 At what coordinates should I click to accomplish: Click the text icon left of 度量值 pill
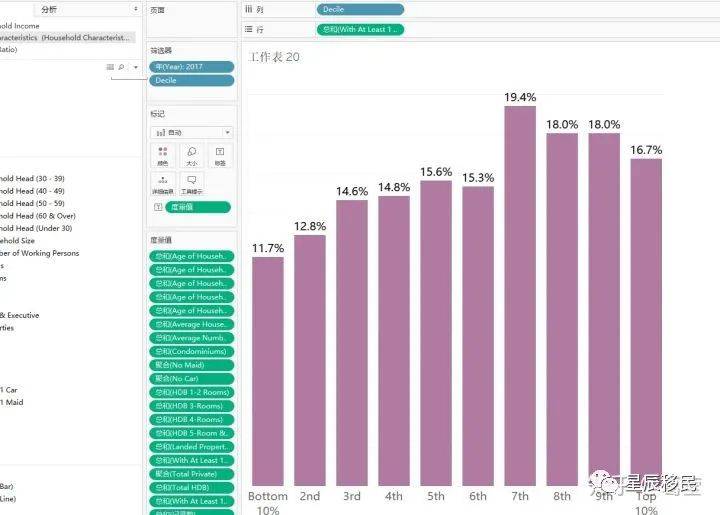tap(158, 207)
